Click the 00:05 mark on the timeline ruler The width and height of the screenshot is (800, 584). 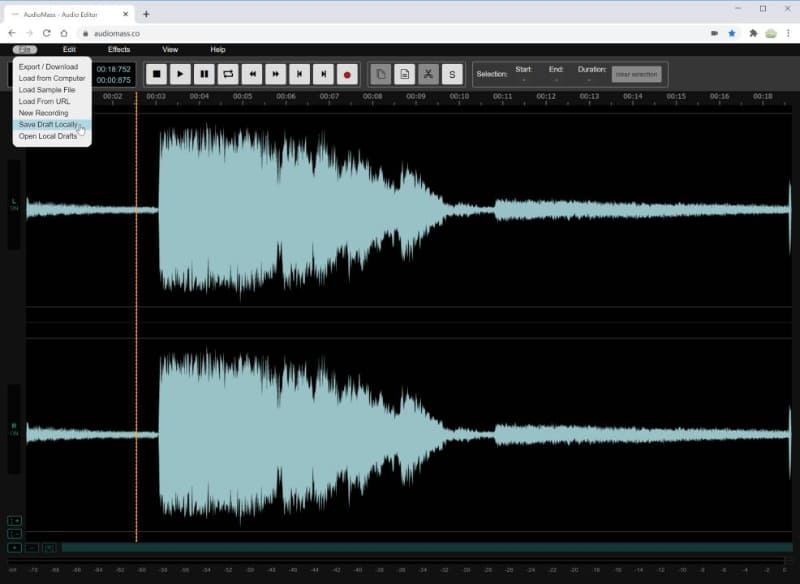coord(242,96)
